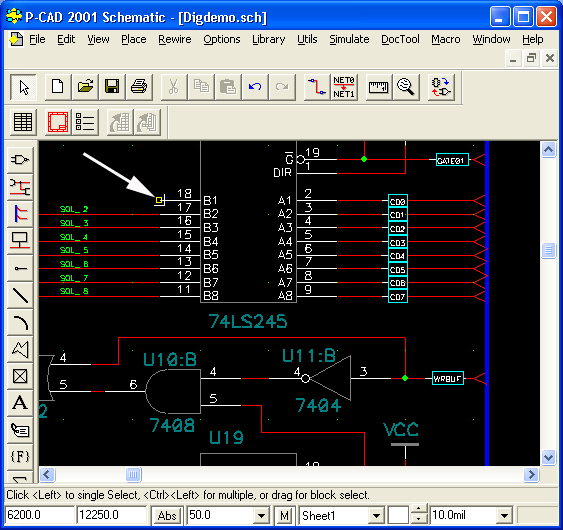Image resolution: width=563 pixels, height=530 pixels.
Task: Toggle the M macro record button
Action: [x=284, y=516]
